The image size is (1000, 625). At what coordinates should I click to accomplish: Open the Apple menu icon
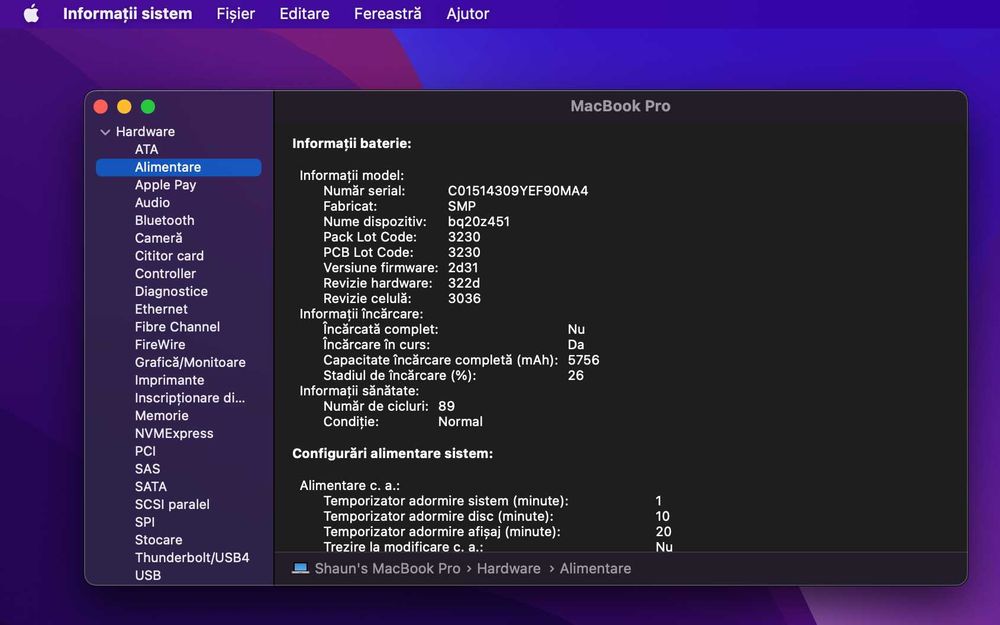click(x=31, y=13)
